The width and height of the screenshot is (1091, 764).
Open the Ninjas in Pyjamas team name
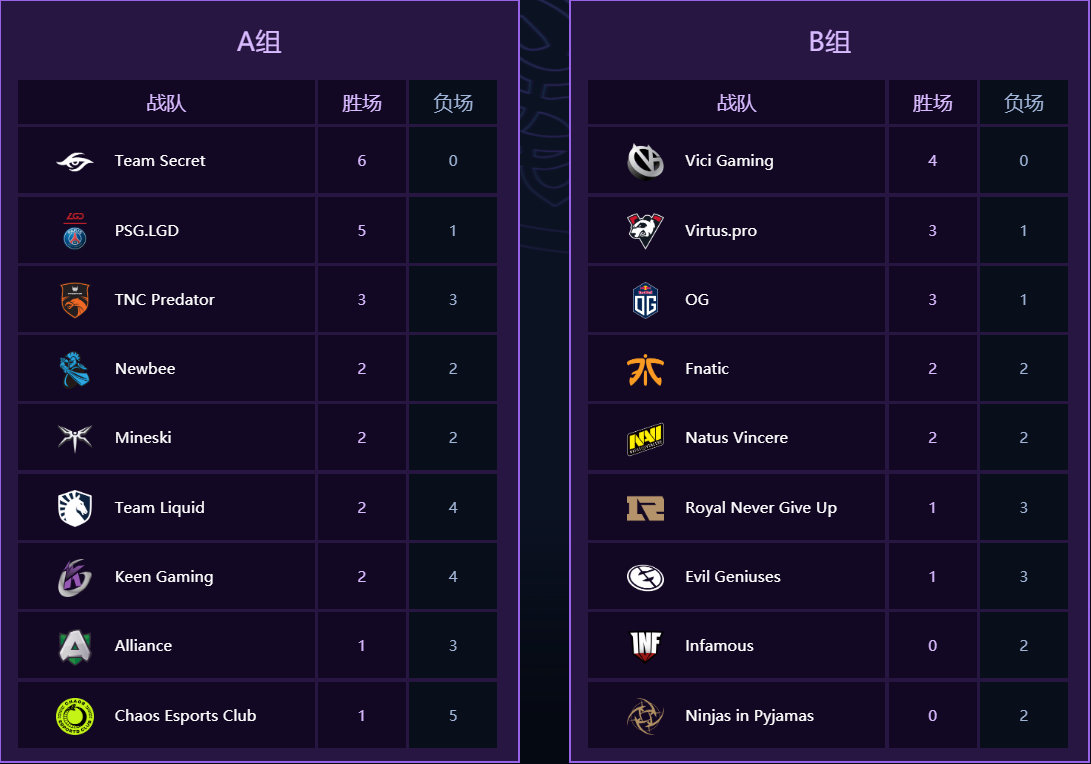tap(749, 716)
